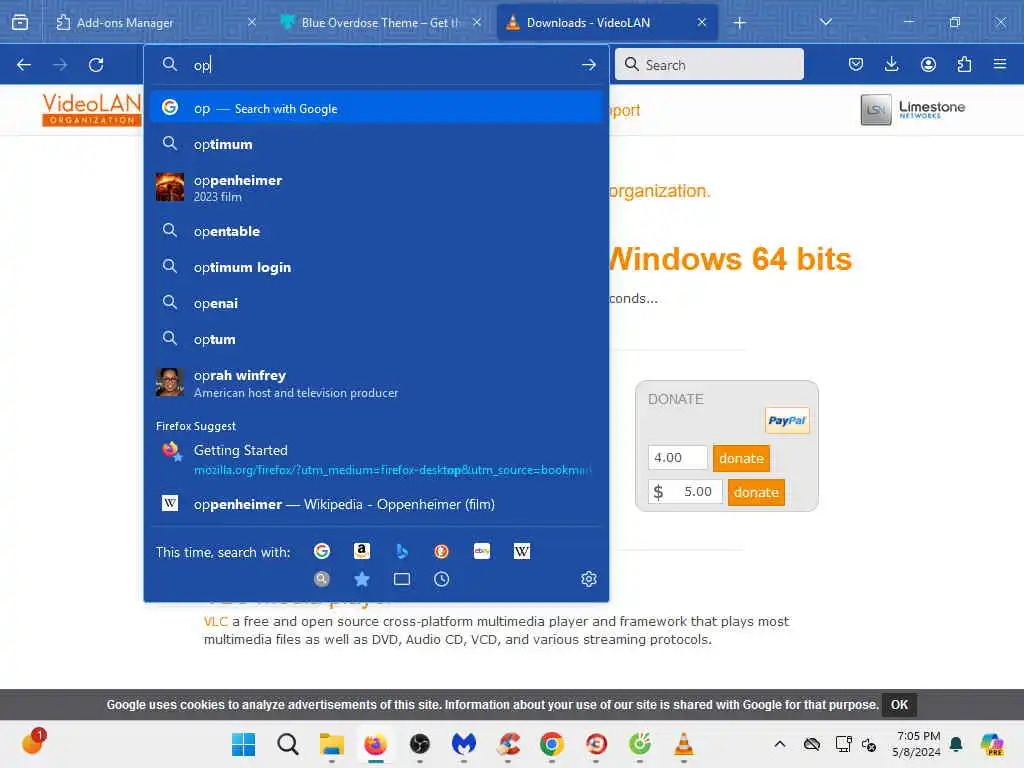The image size is (1024, 768).
Task: Open the Extensions menu
Action: tap(964, 64)
